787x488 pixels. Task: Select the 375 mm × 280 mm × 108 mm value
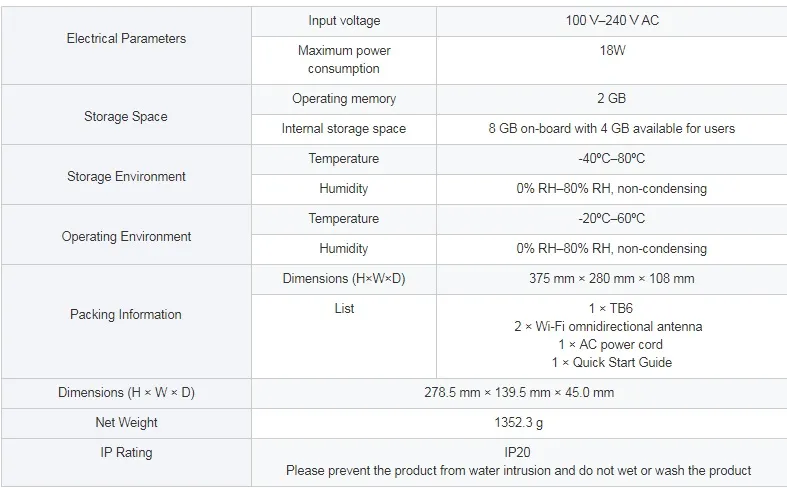pyautogui.click(x=611, y=279)
